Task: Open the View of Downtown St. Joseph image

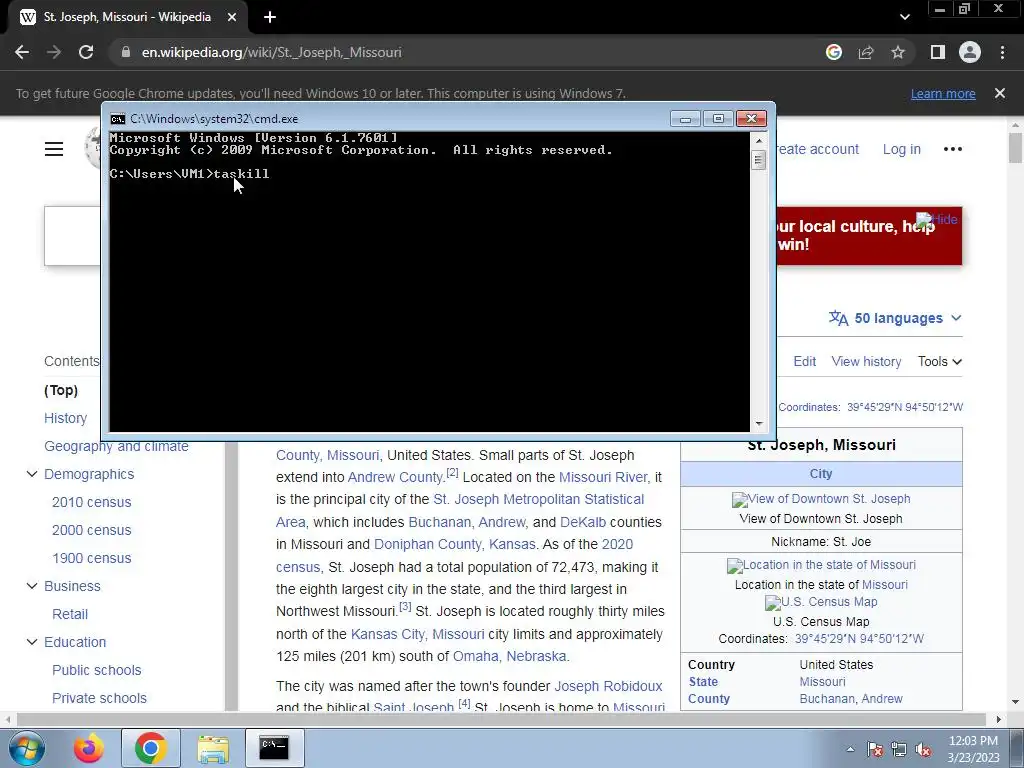Action: point(821,499)
